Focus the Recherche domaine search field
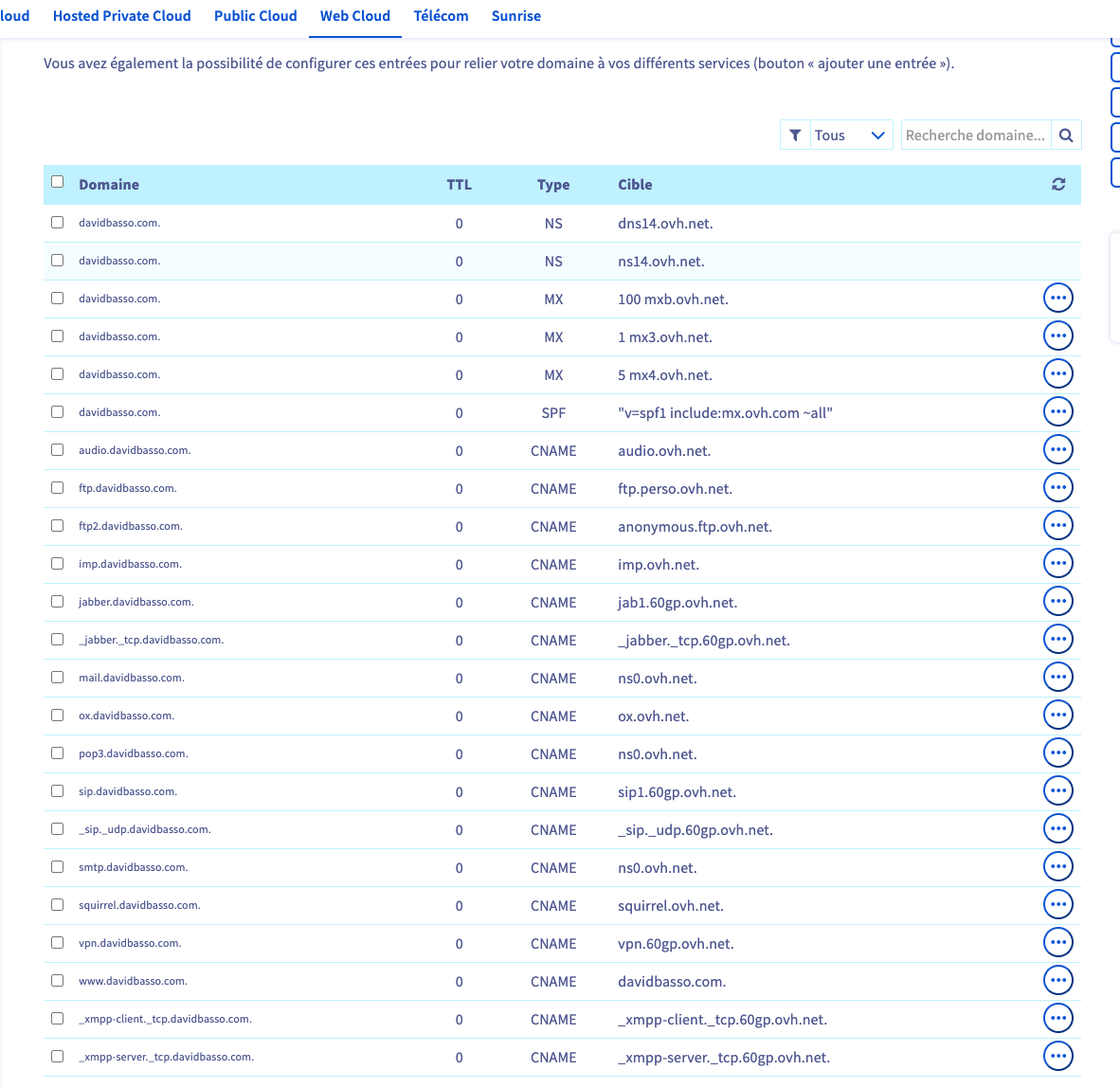This screenshot has height=1088, width=1120. coord(974,136)
